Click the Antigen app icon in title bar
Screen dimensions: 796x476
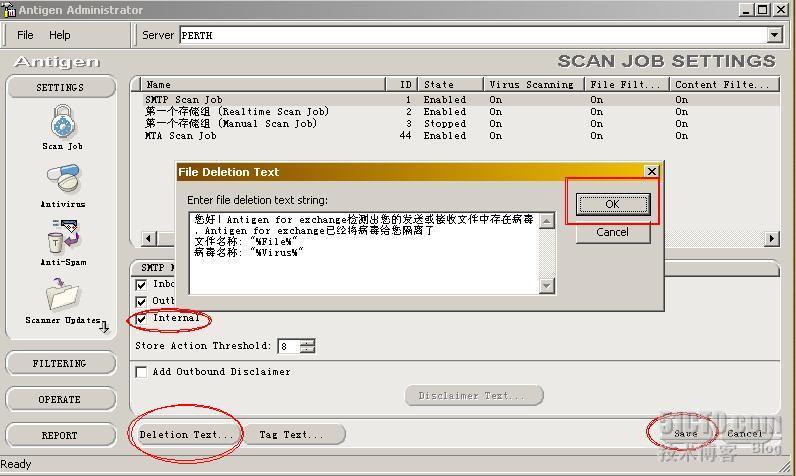pos(9,10)
